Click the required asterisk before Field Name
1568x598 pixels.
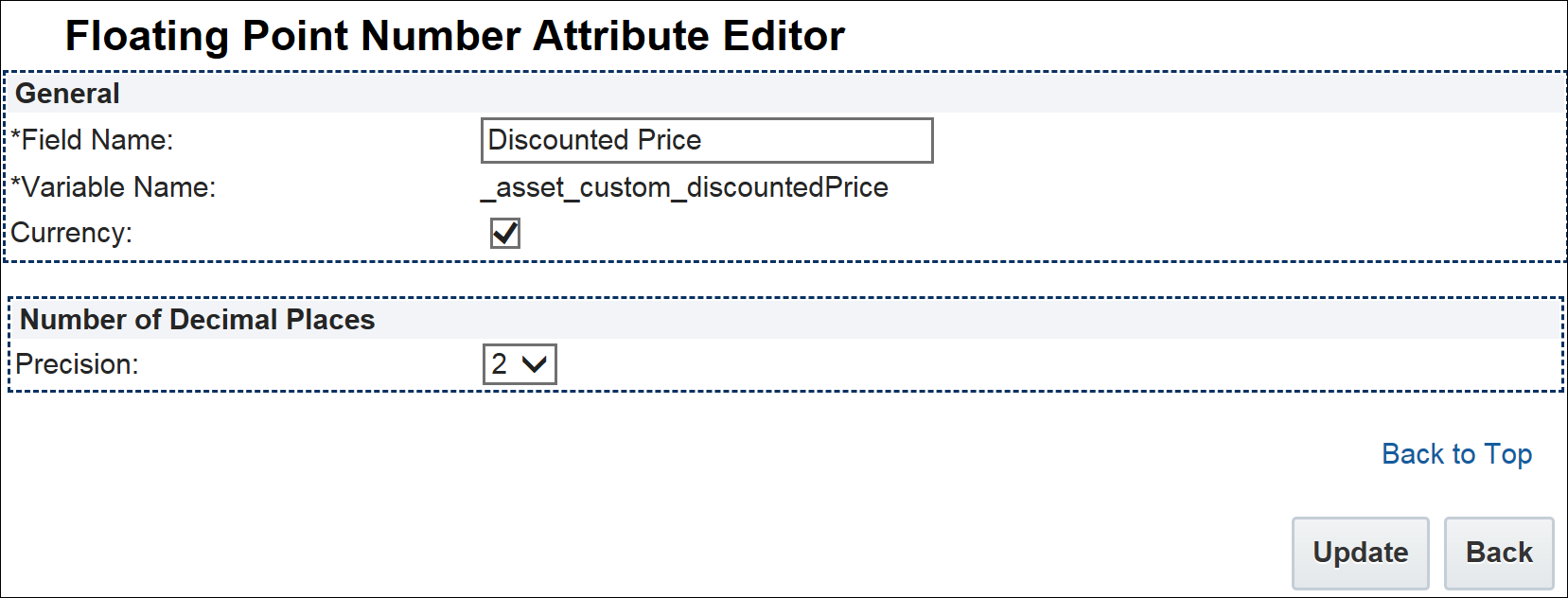16,136
